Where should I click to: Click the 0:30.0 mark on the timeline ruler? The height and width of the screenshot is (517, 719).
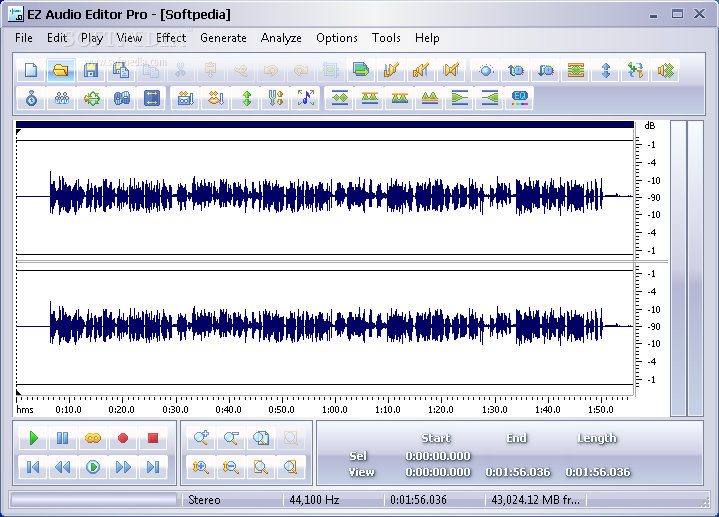[x=176, y=409]
